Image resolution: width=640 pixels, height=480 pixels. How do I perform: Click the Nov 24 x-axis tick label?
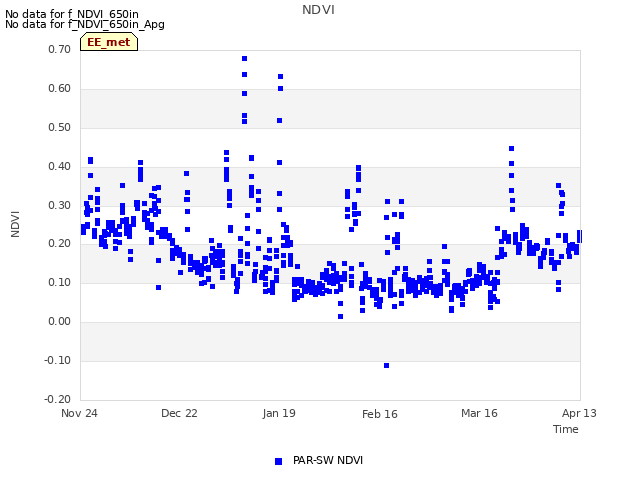79,413
